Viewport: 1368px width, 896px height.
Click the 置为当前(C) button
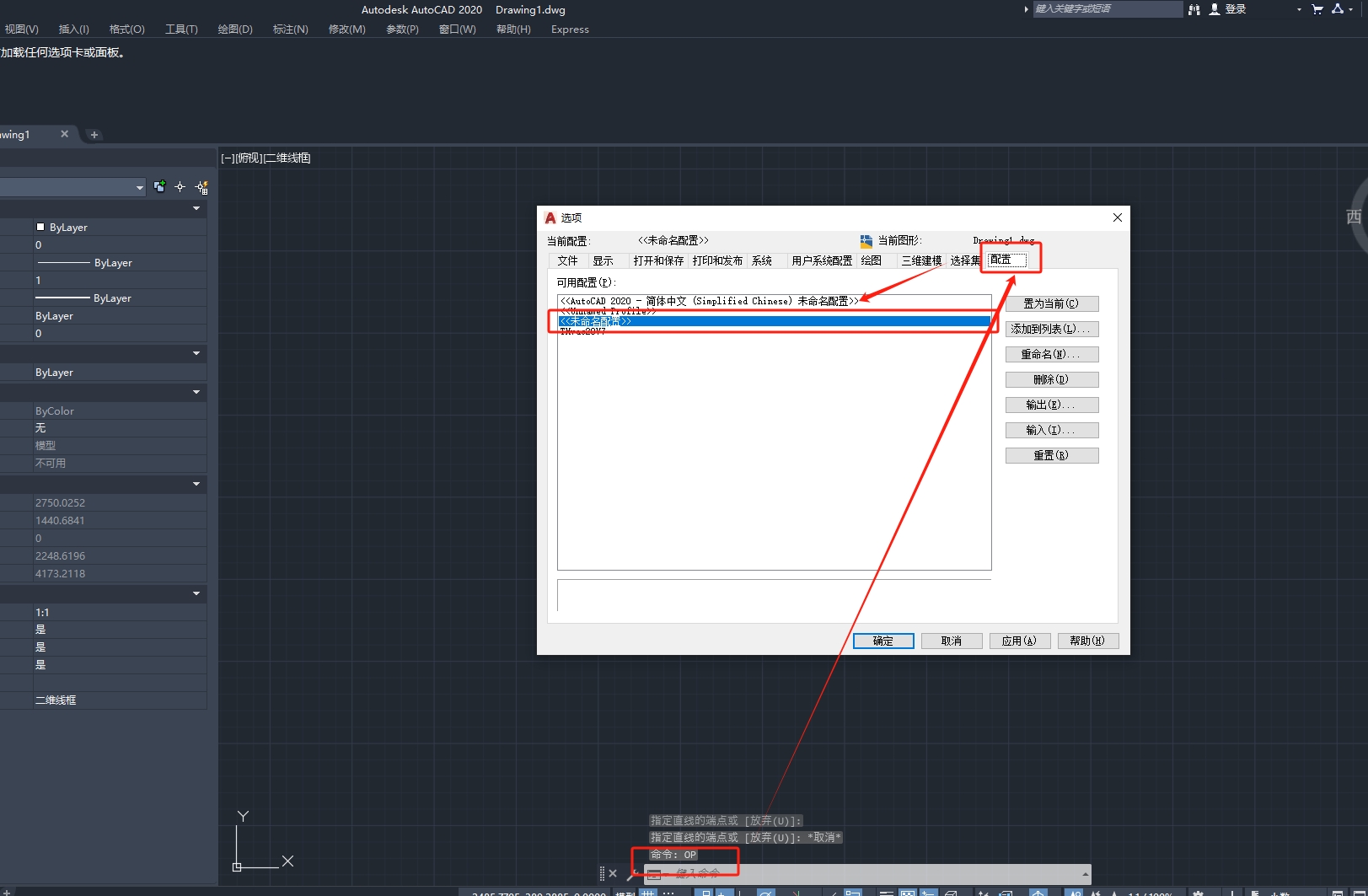coord(1051,303)
